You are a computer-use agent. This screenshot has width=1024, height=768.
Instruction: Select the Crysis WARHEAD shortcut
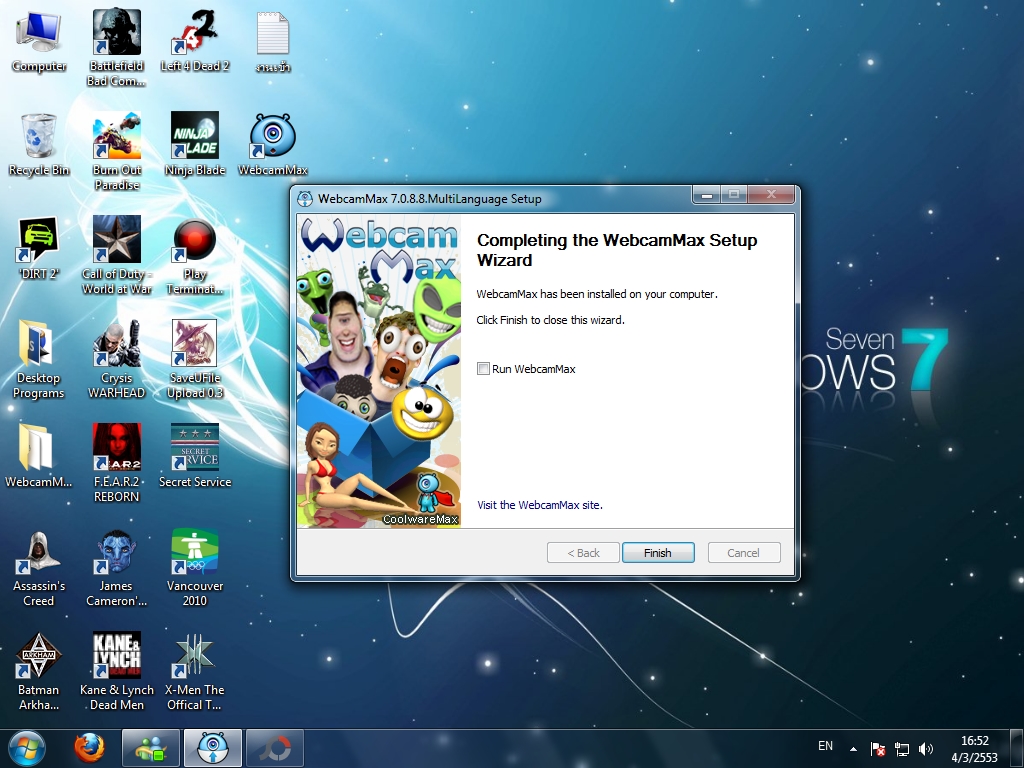[x=116, y=359]
